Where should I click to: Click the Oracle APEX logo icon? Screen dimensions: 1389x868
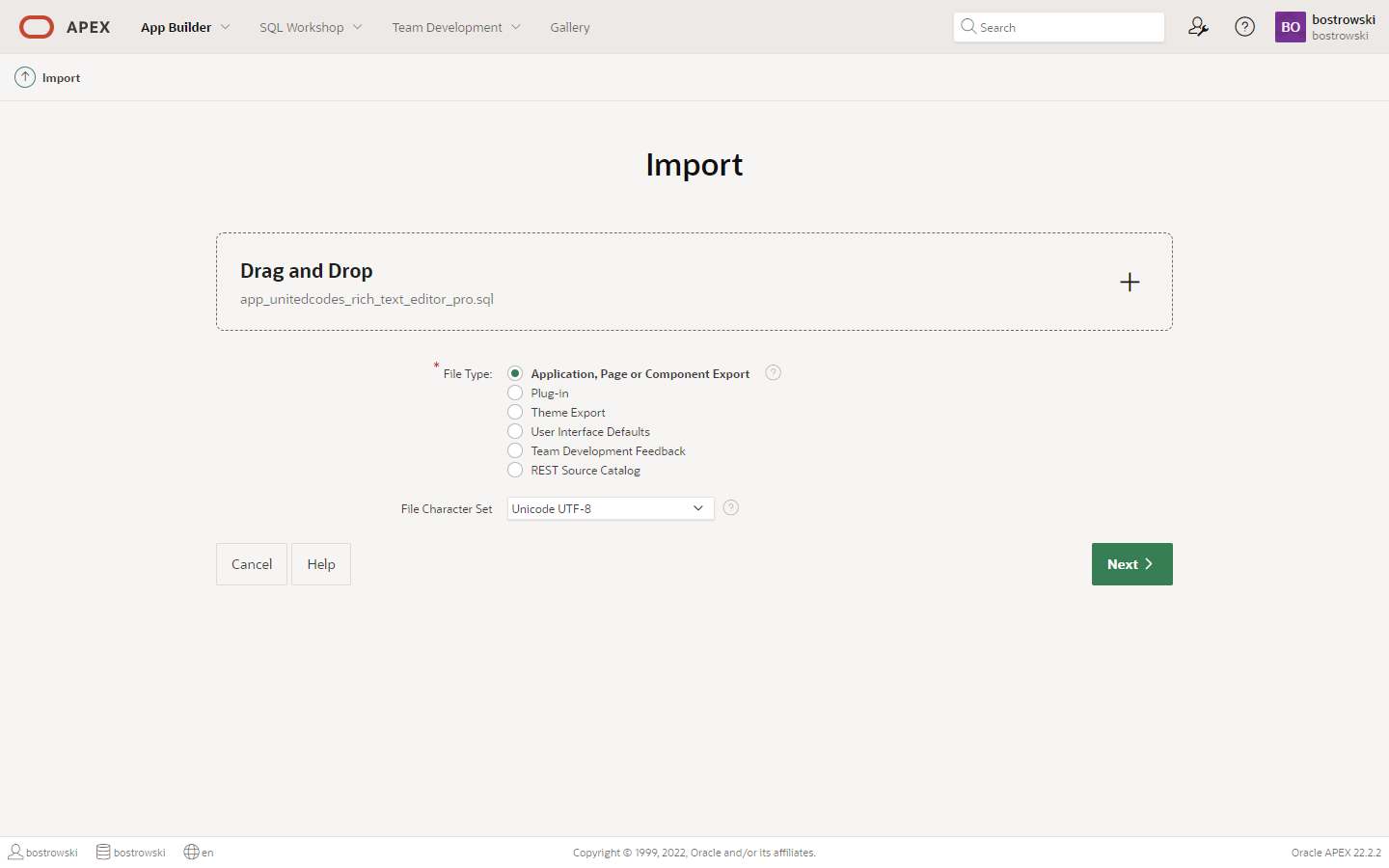coord(37,27)
